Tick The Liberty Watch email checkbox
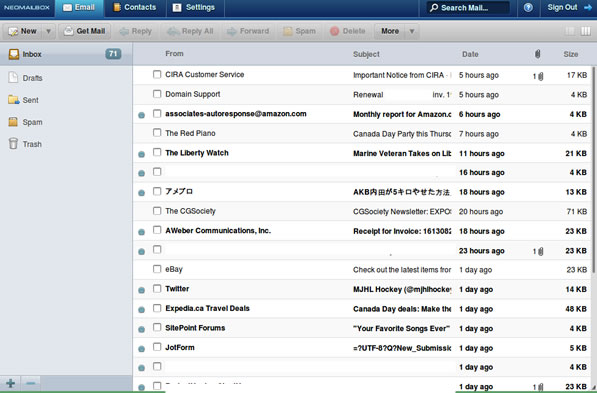 click(157, 152)
